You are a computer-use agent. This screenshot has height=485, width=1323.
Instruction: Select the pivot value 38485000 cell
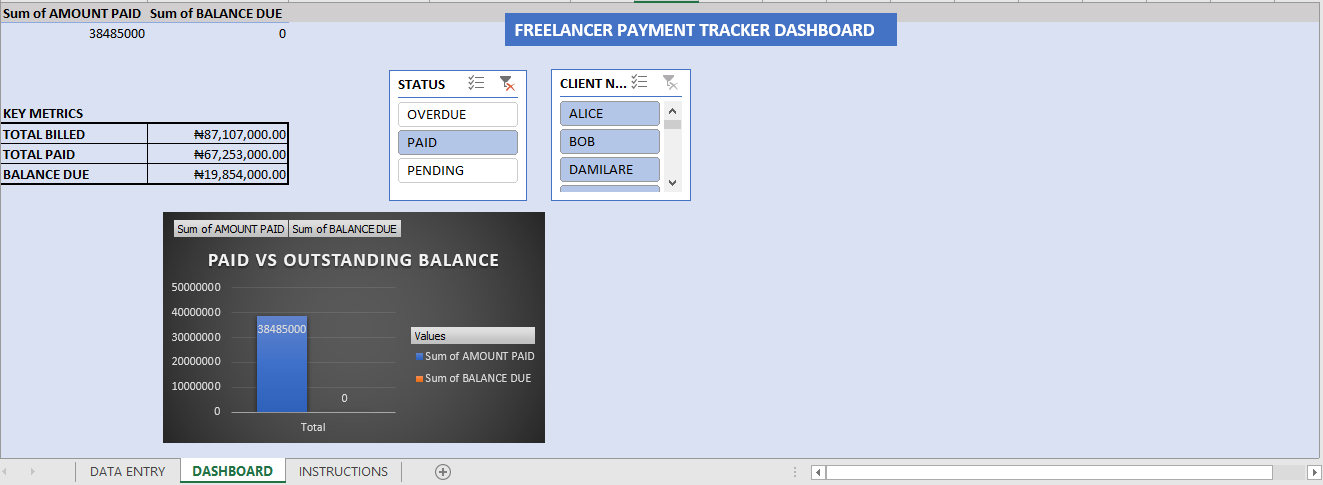74,33
